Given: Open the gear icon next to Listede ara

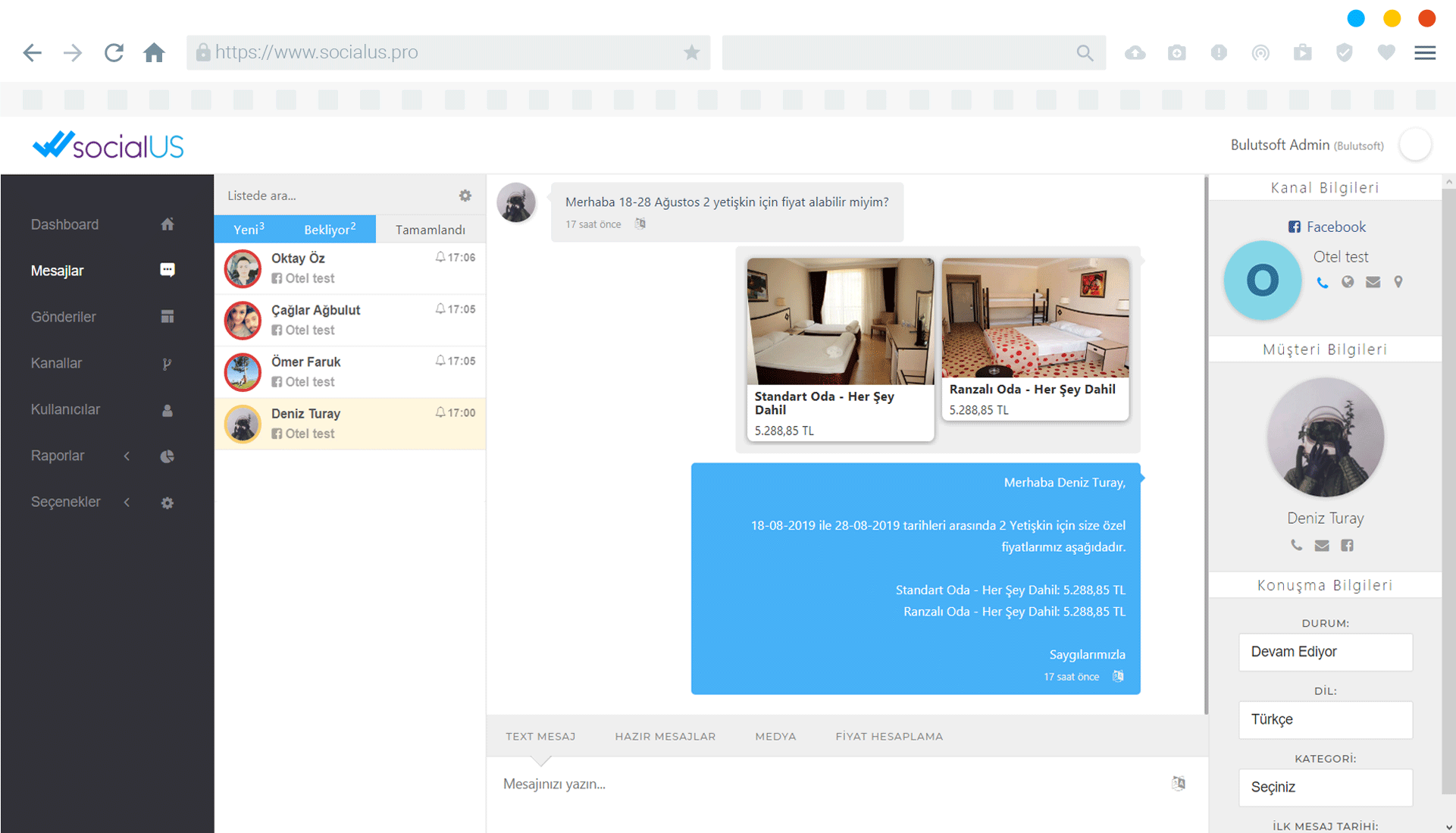Looking at the screenshot, I should (465, 195).
